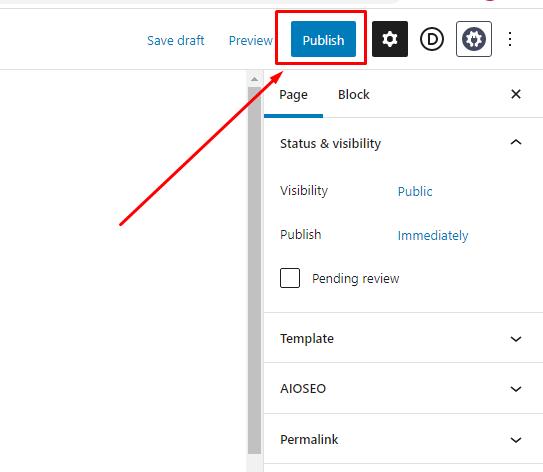This screenshot has width=543, height=472.
Task: Click the Divi circular D icon
Action: click(432, 39)
